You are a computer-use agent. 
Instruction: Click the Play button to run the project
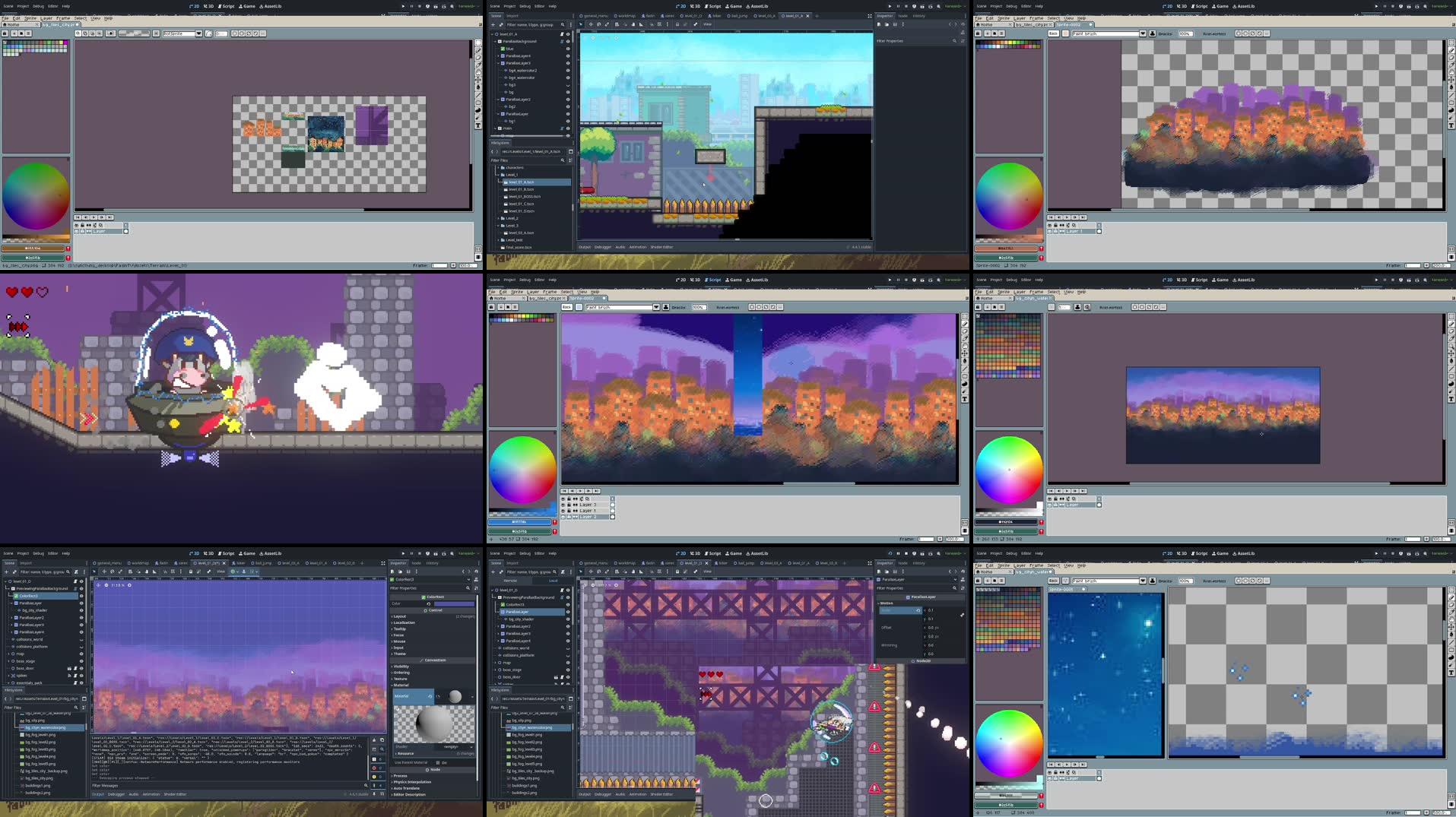pos(889,6)
